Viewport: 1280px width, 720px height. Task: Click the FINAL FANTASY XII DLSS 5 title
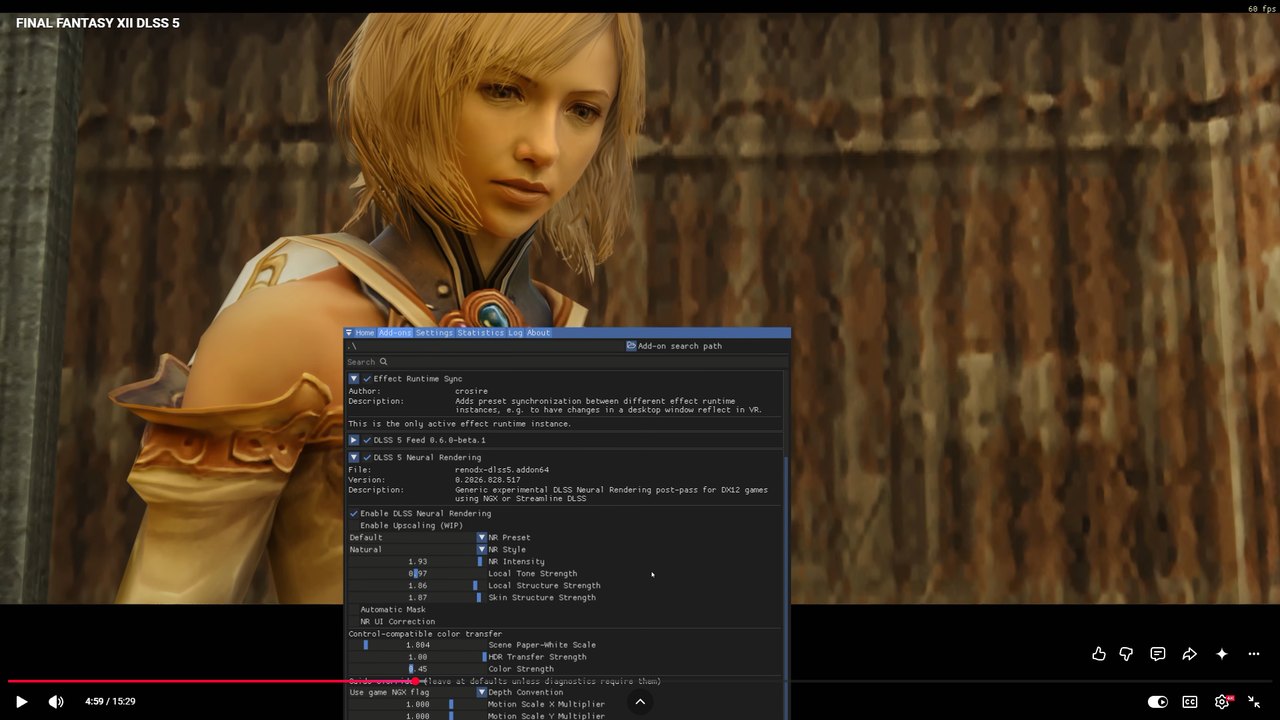pos(98,23)
